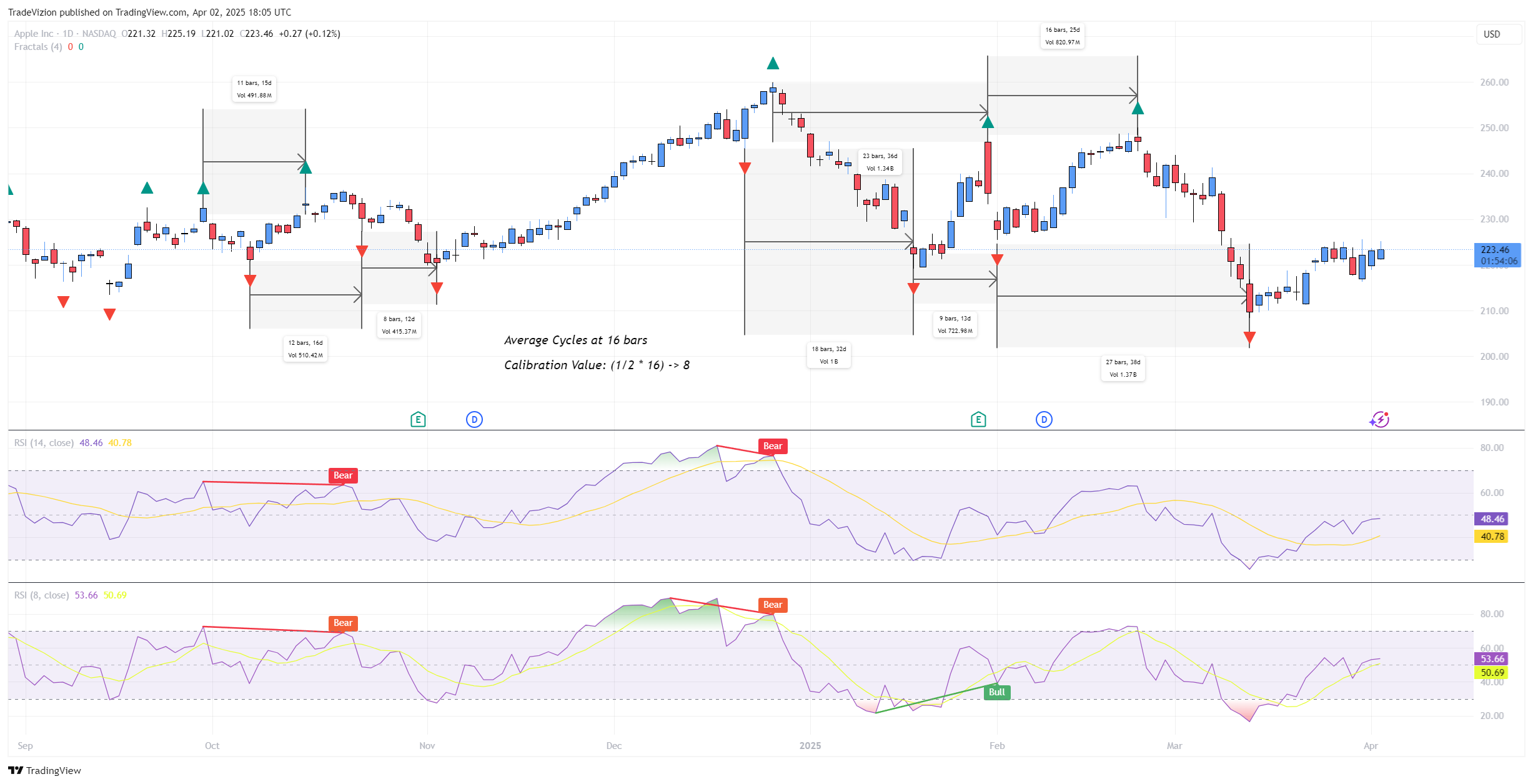Click the Apple Inc 1D NASDAQ symbol title
The width and height of the screenshot is (1533, 784).
tap(65, 34)
